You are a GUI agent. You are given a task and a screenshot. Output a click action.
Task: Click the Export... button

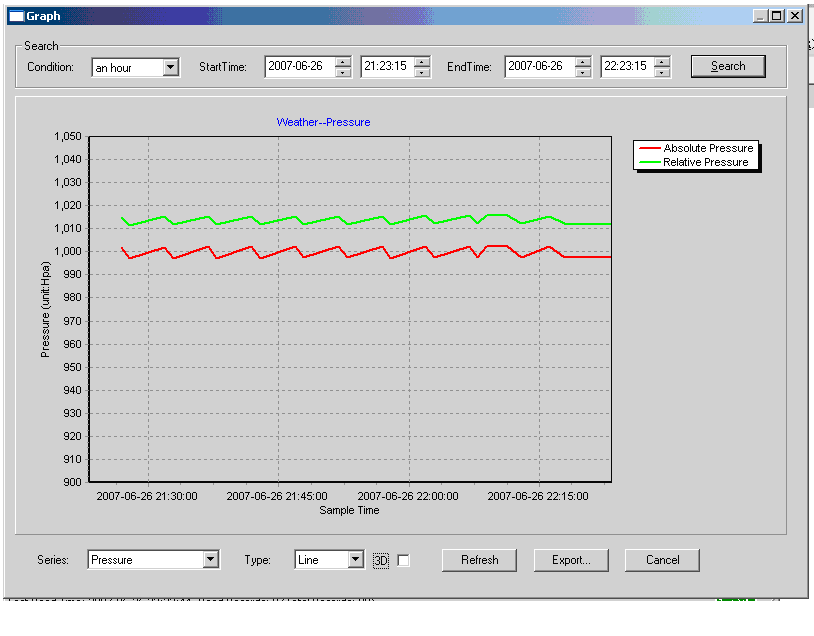click(x=571, y=560)
